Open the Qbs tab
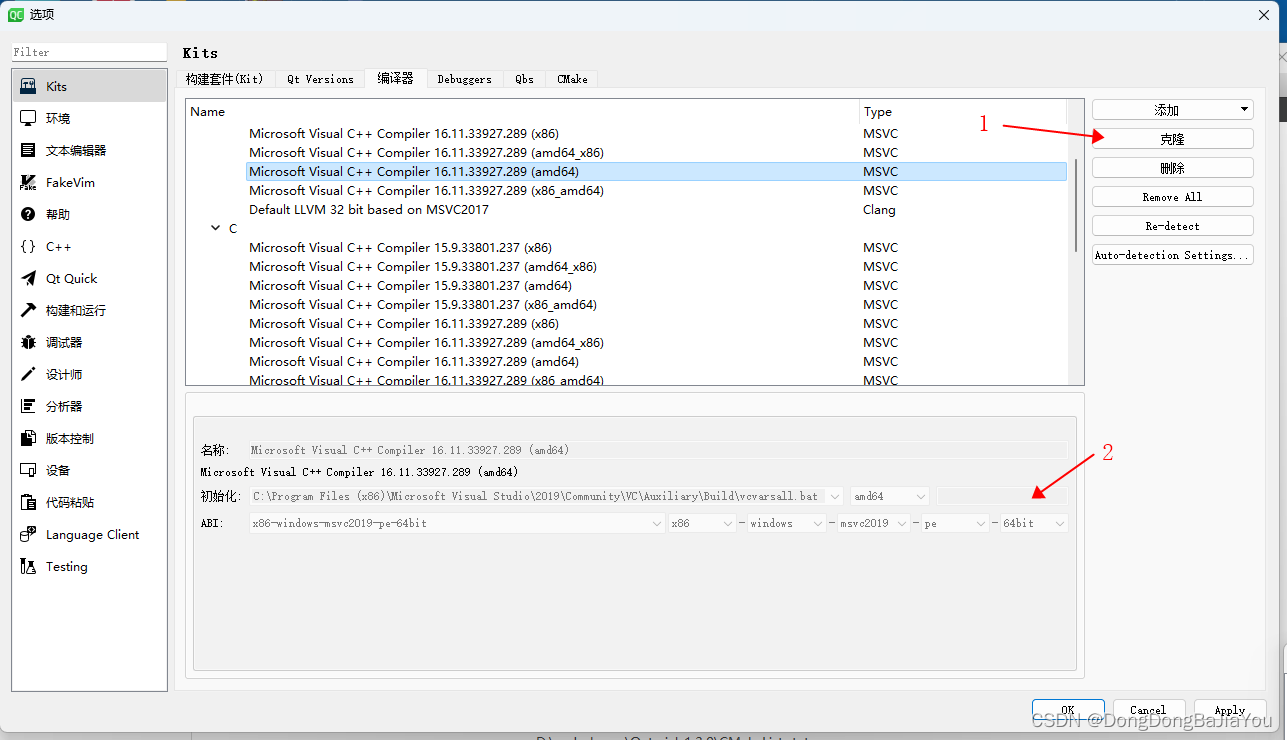 [525, 79]
